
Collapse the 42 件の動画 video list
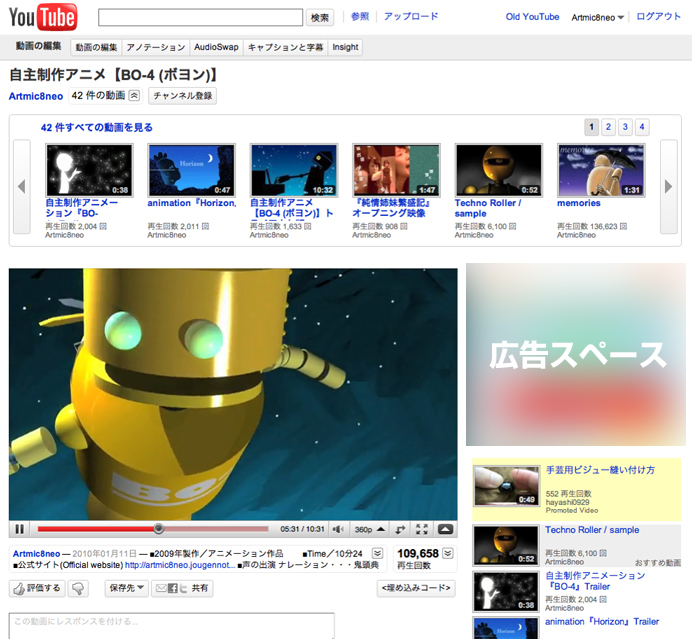point(134,95)
